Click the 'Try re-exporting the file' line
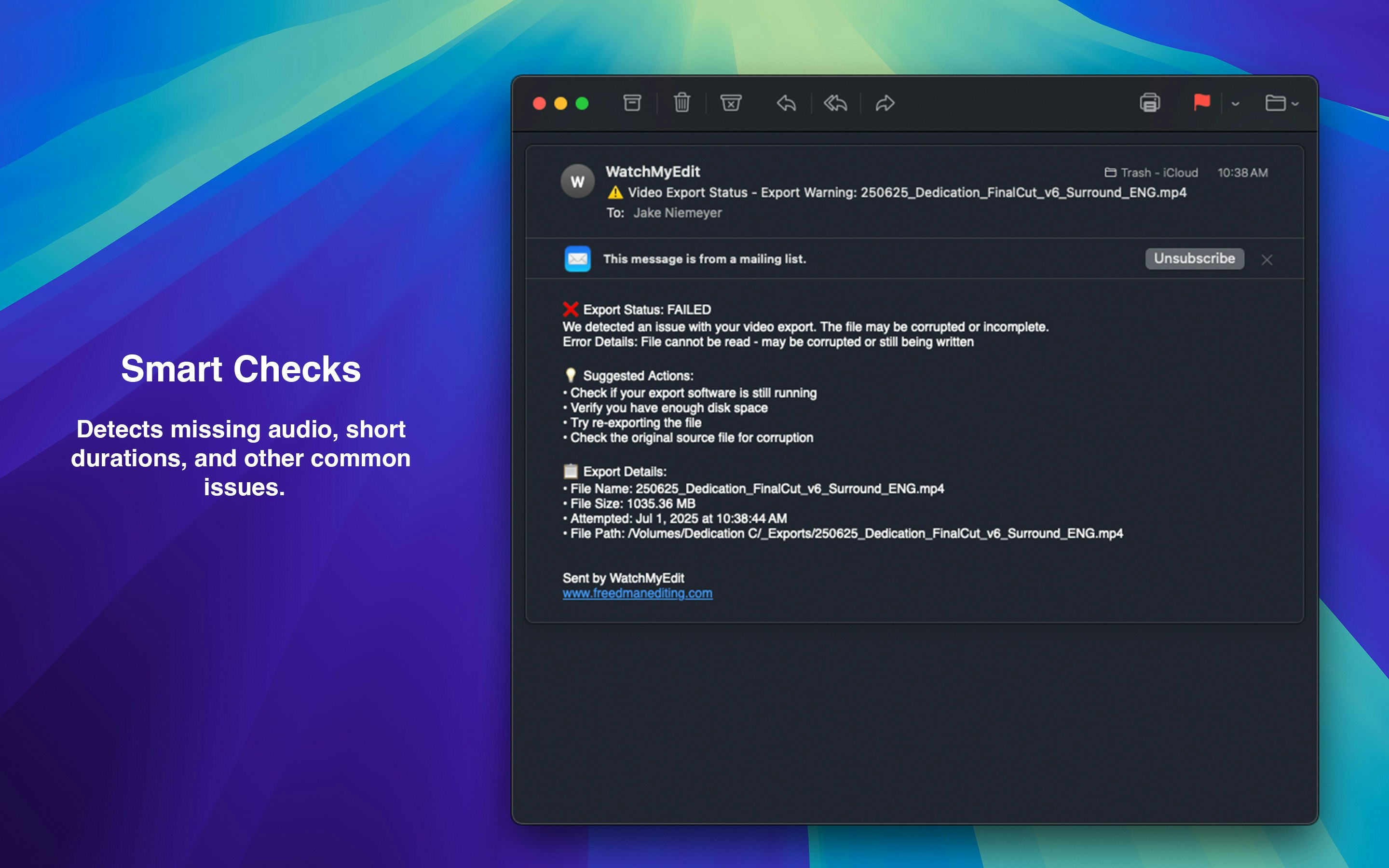The width and height of the screenshot is (1389, 868). pos(632,423)
